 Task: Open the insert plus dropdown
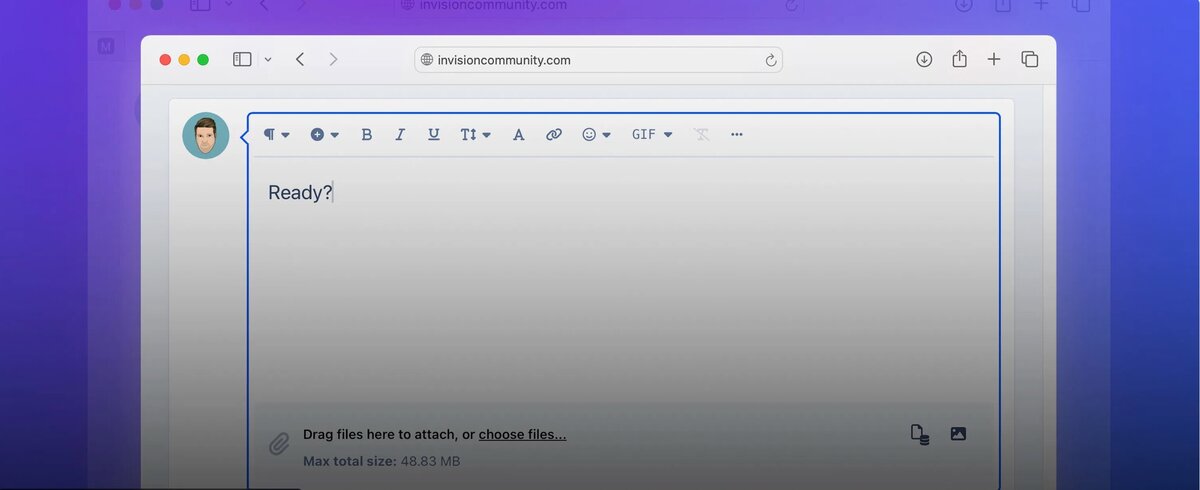click(325, 134)
